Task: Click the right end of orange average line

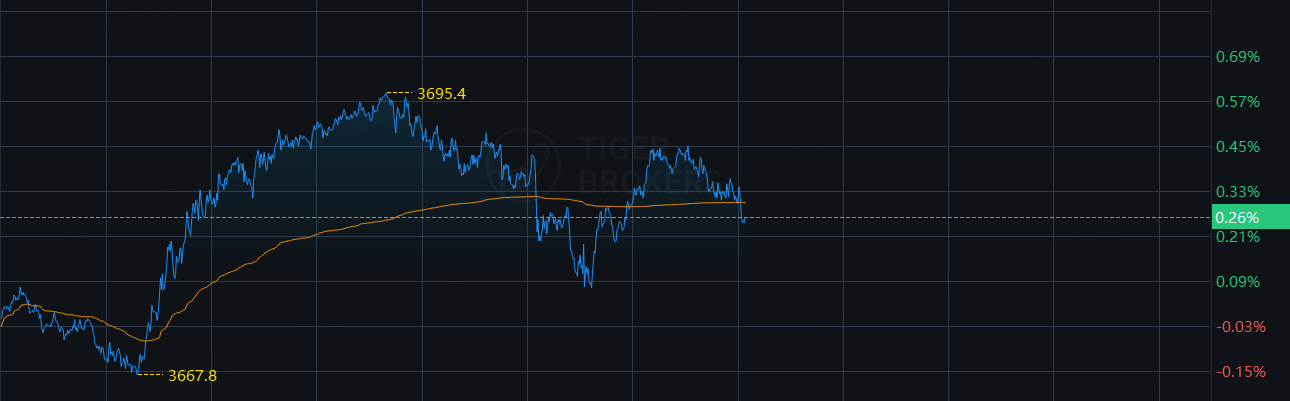Action: click(745, 203)
